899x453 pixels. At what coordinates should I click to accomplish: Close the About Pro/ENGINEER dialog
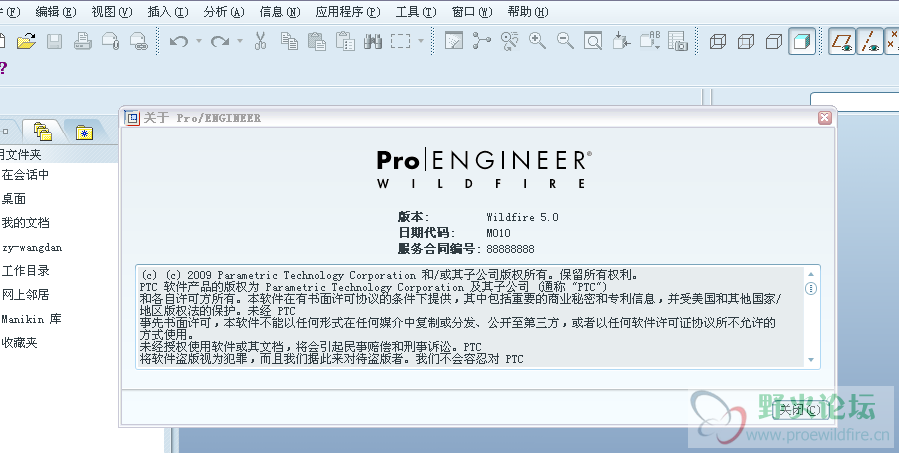pyautogui.click(x=824, y=118)
